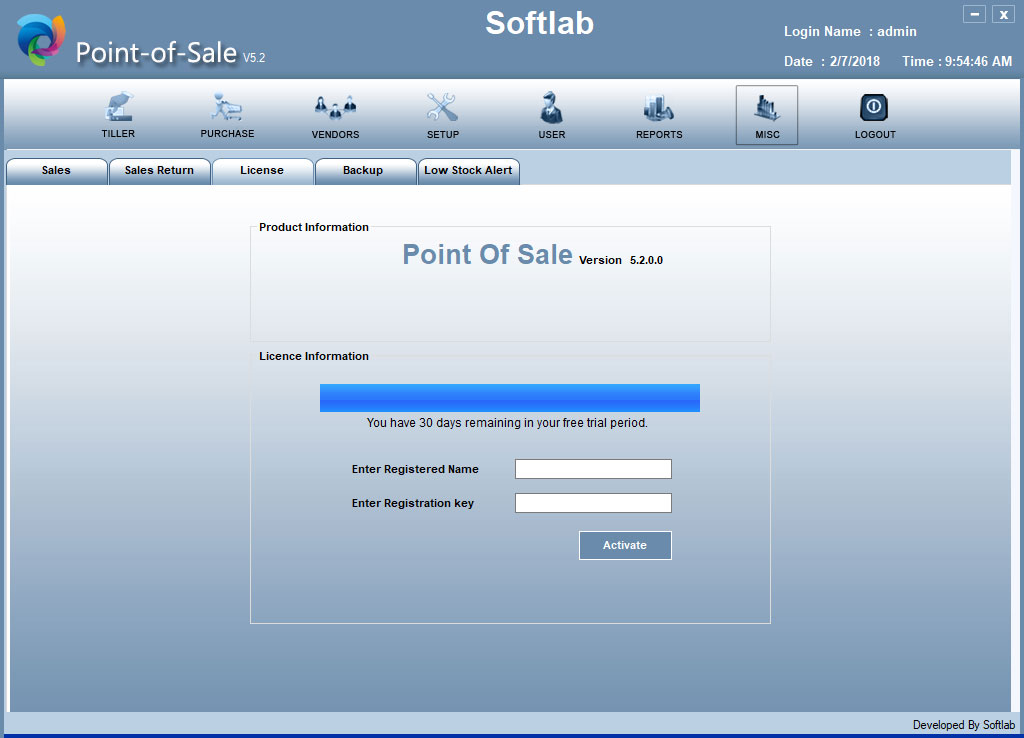Switch to the Backup tab
1024x738 pixels.
363,171
